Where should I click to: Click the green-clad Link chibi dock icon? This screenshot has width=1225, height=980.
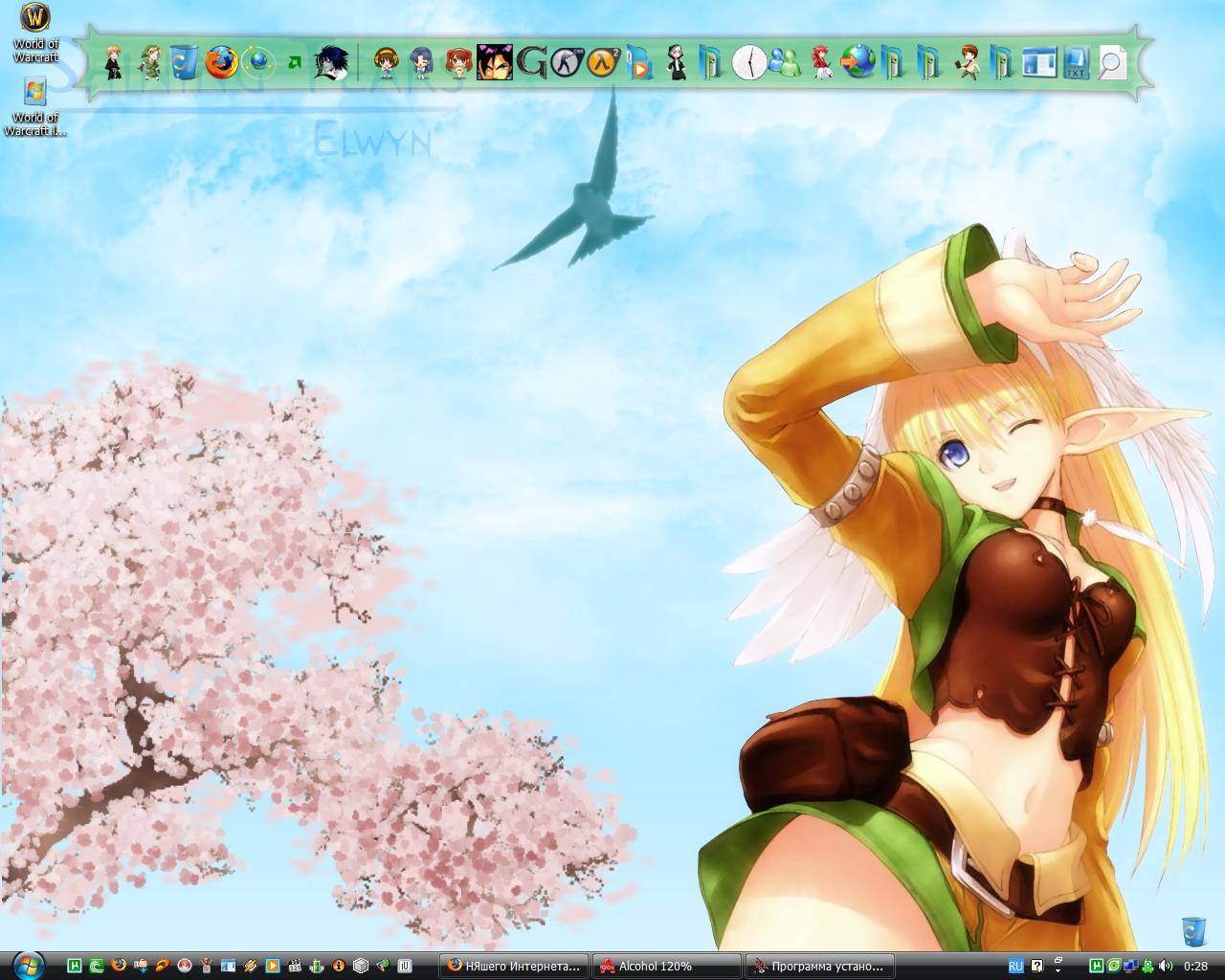[x=150, y=62]
